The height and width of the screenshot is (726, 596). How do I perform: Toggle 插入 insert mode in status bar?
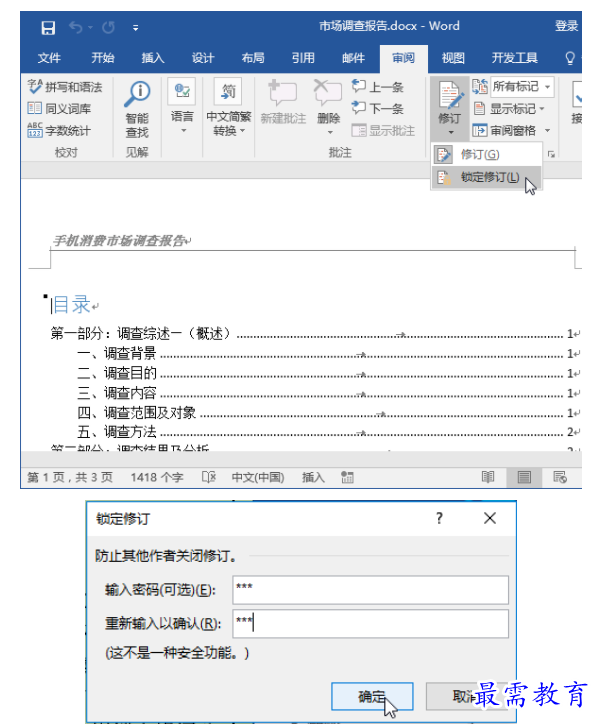pyautogui.click(x=314, y=477)
